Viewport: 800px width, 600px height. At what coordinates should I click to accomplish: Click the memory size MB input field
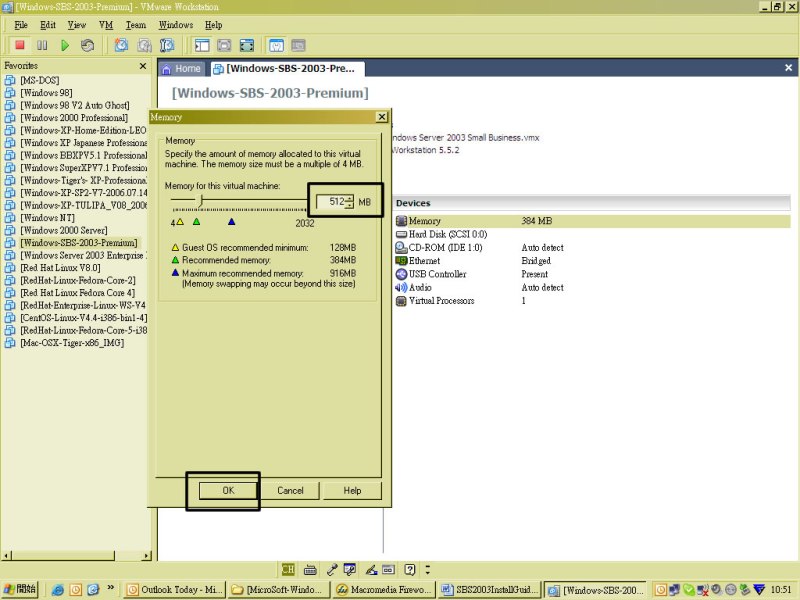[x=331, y=202]
